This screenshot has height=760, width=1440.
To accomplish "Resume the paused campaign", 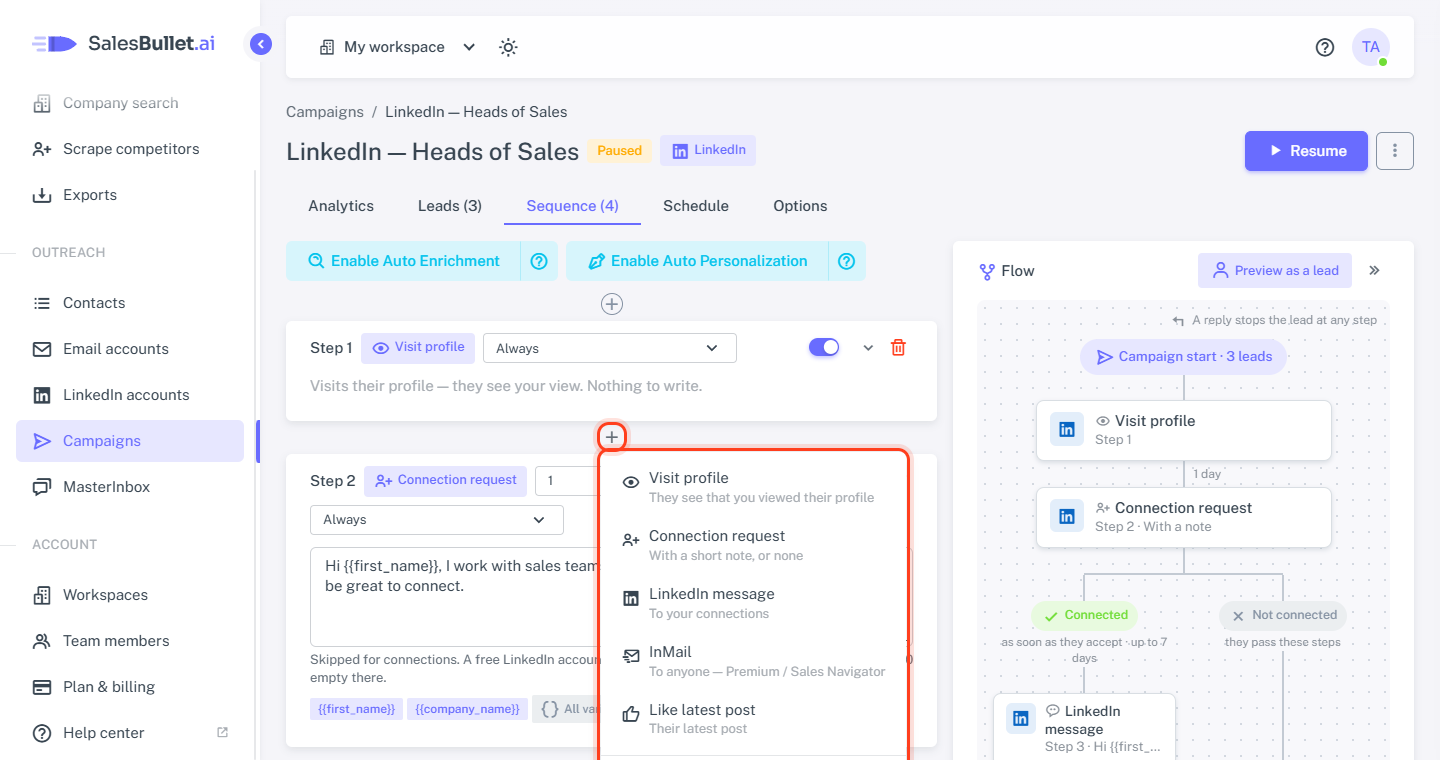I will (x=1306, y=151).
